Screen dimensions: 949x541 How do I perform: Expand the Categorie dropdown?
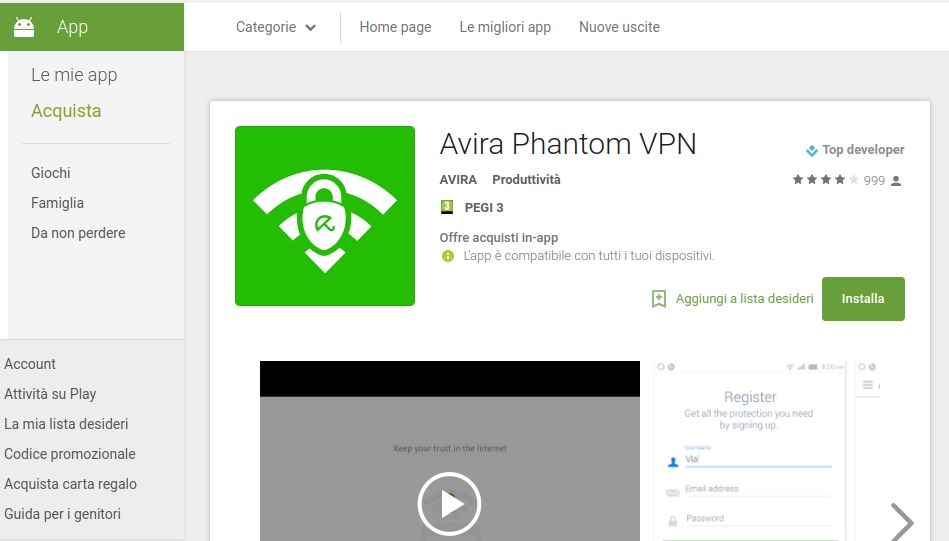(275, 27)
